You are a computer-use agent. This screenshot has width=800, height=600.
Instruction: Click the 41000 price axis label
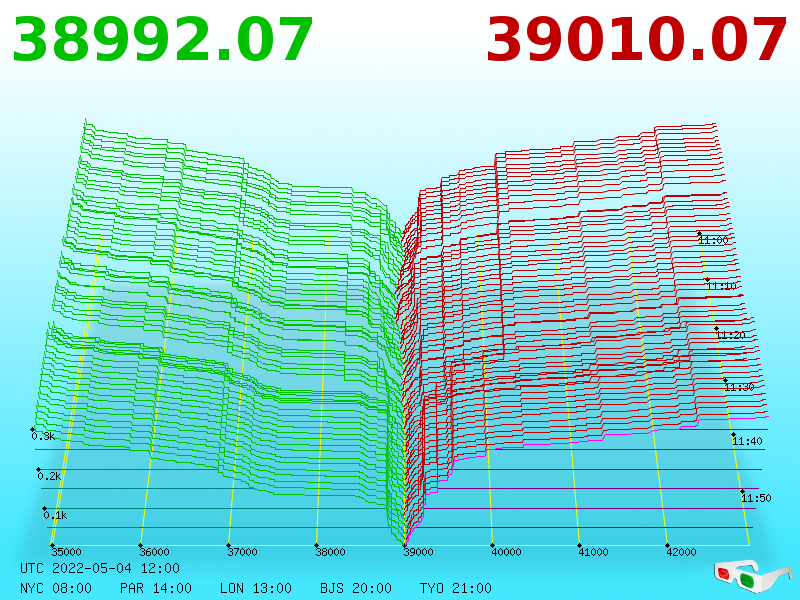click(x=593, y=552)
